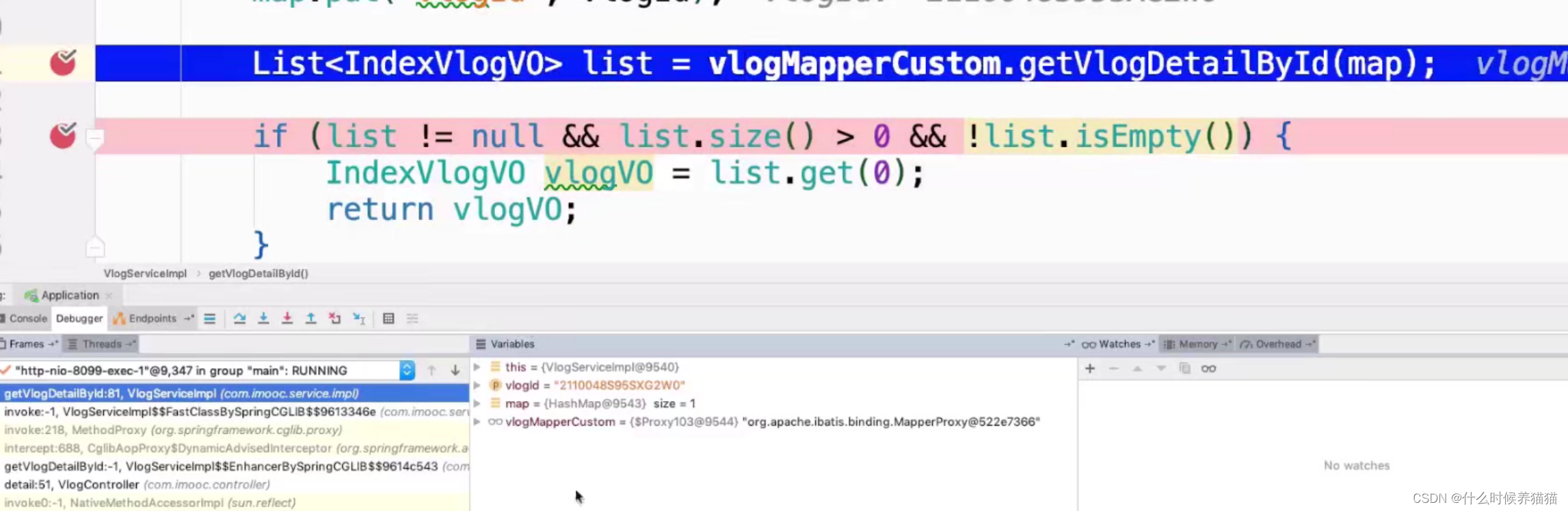The height and width of the screenshot is (511, 1568).
Task: Click next frame down arrow
Action: coord(455,370)
